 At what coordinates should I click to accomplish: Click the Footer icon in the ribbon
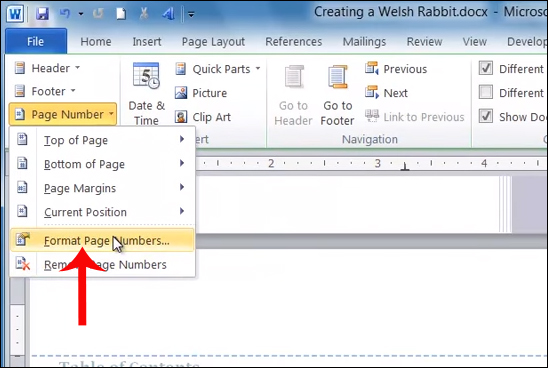20,91
